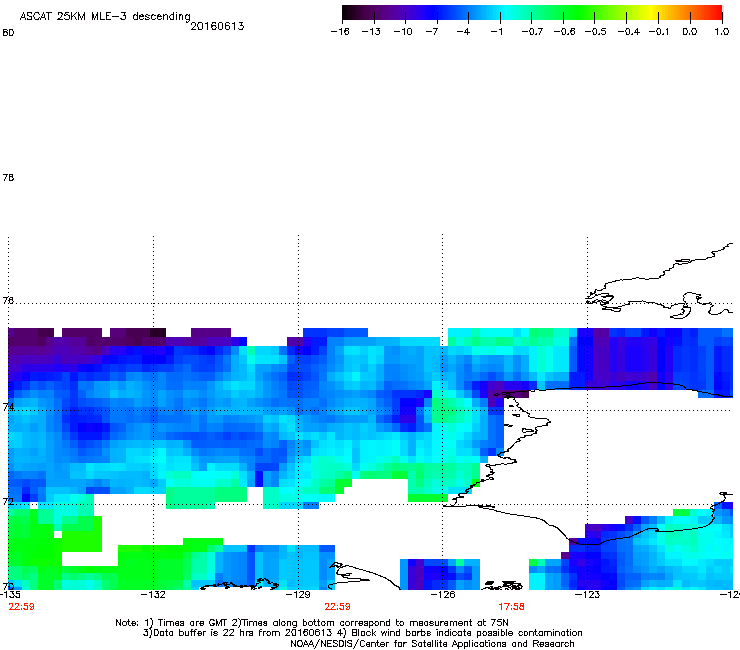This screenshot has height=650, width=740.
Task: Click the NOAA/NESDIS credit line
Action: click(x=432, y=644)
